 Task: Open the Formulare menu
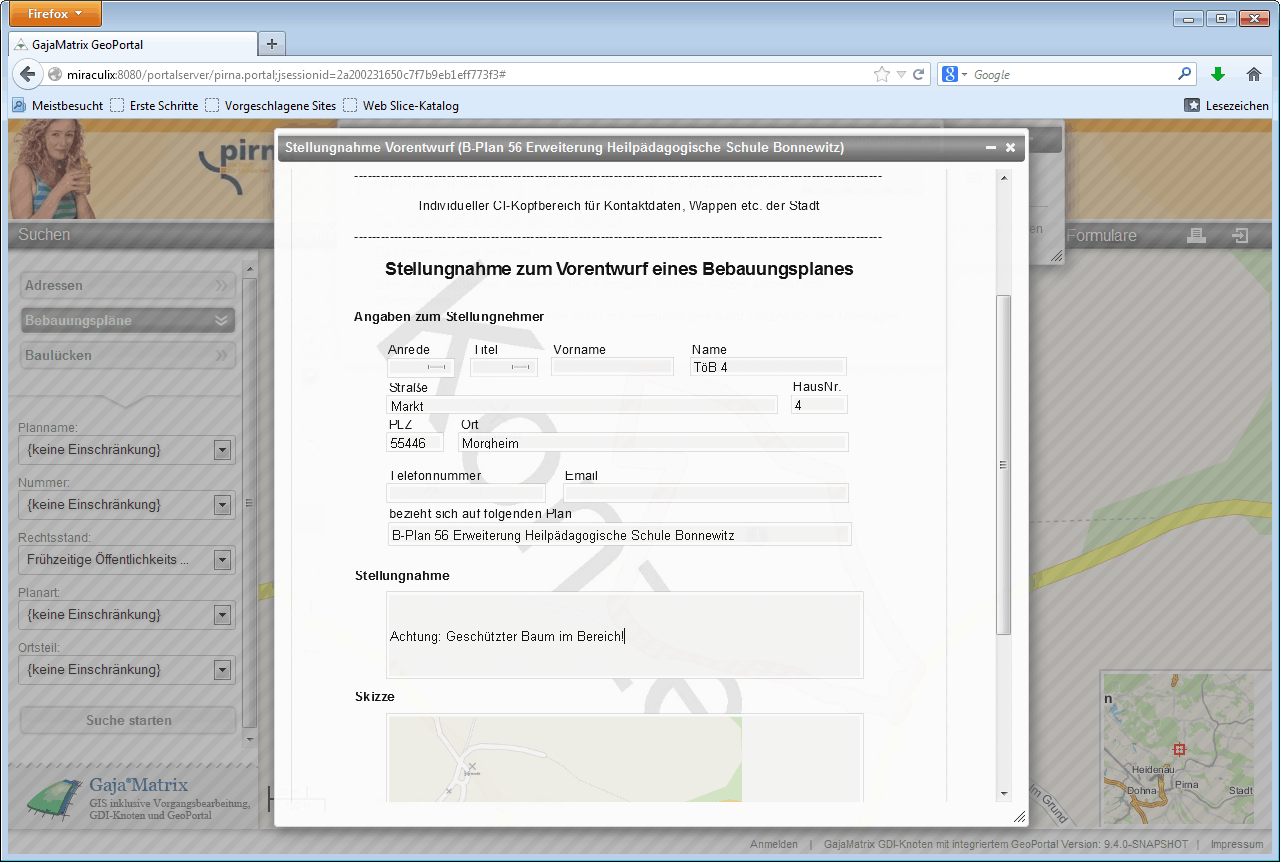pyautogui.click(x=1101, y=236)
